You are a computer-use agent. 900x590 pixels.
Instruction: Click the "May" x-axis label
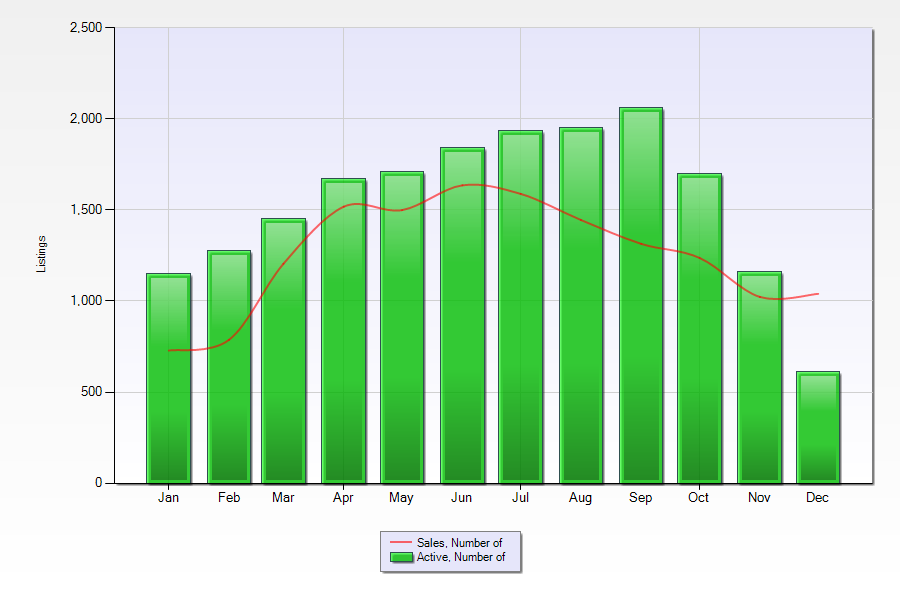[x=401, y=498]
